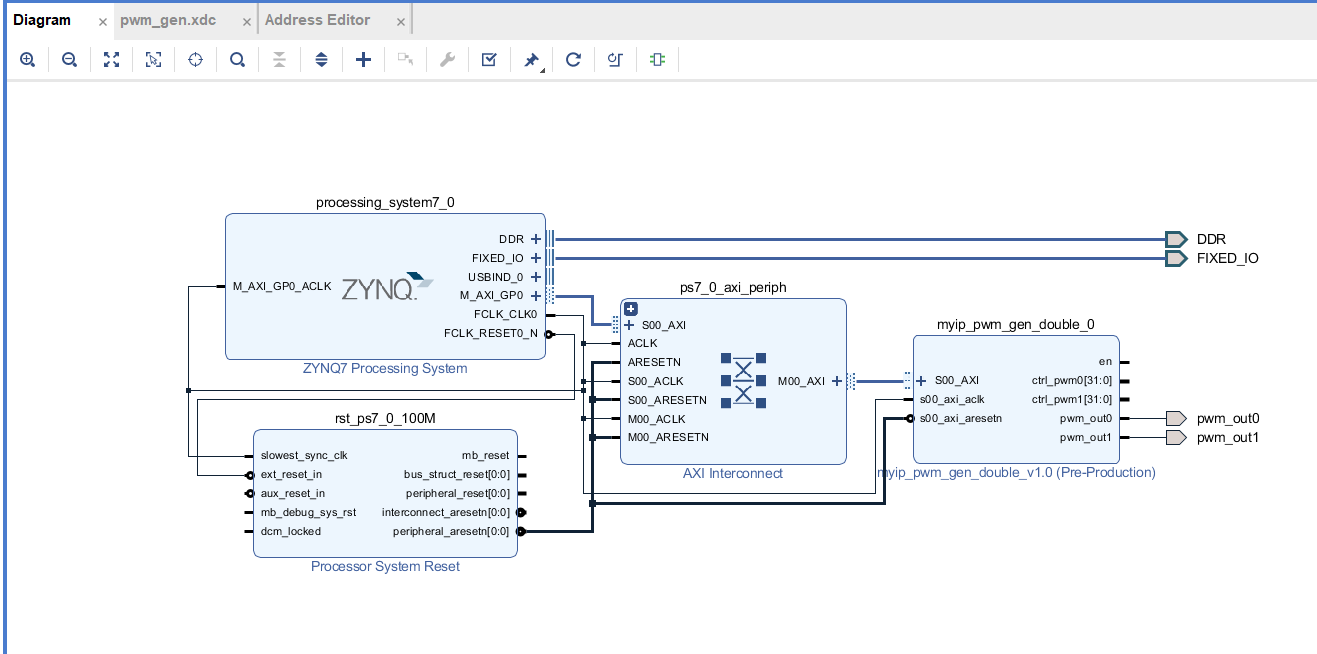Select the rst_ps7_0_100M block title

point(385,418)
